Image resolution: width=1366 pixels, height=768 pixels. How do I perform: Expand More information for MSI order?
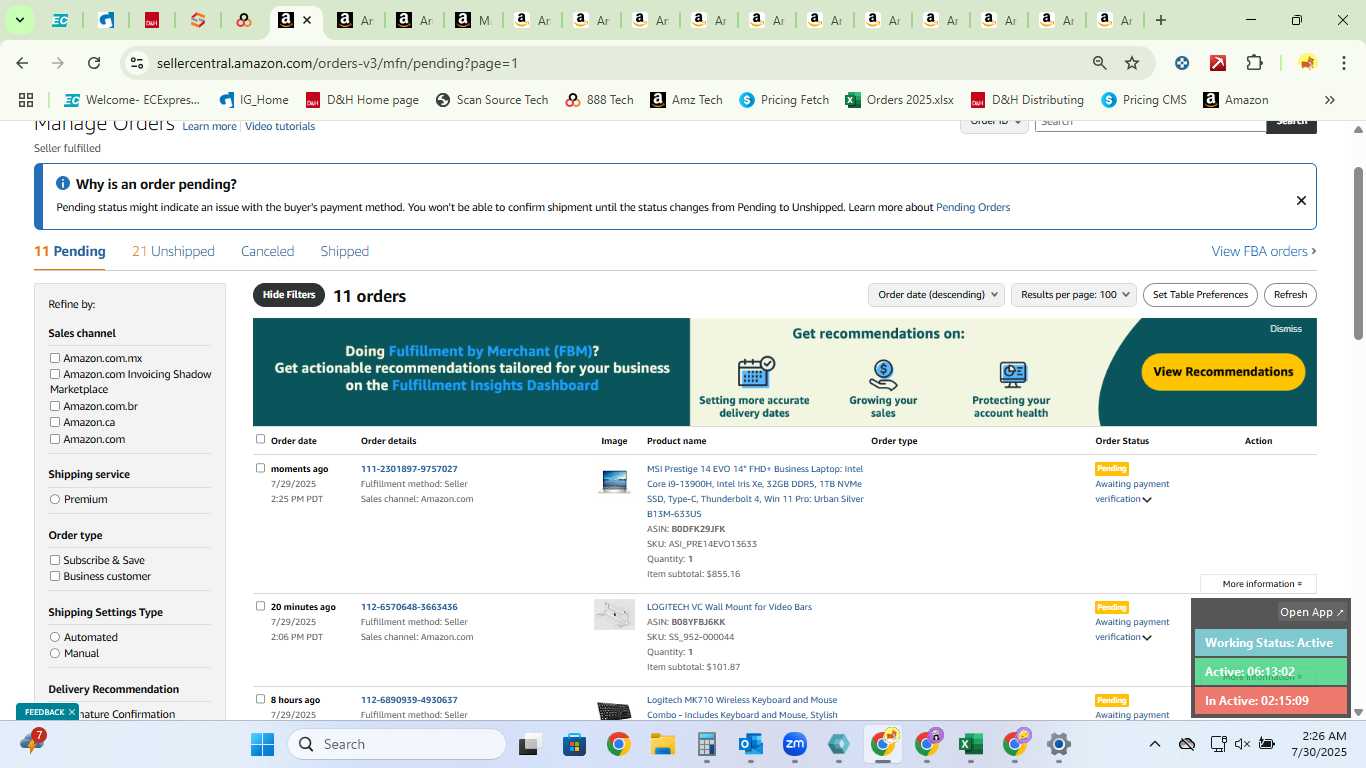(1258, 584)
